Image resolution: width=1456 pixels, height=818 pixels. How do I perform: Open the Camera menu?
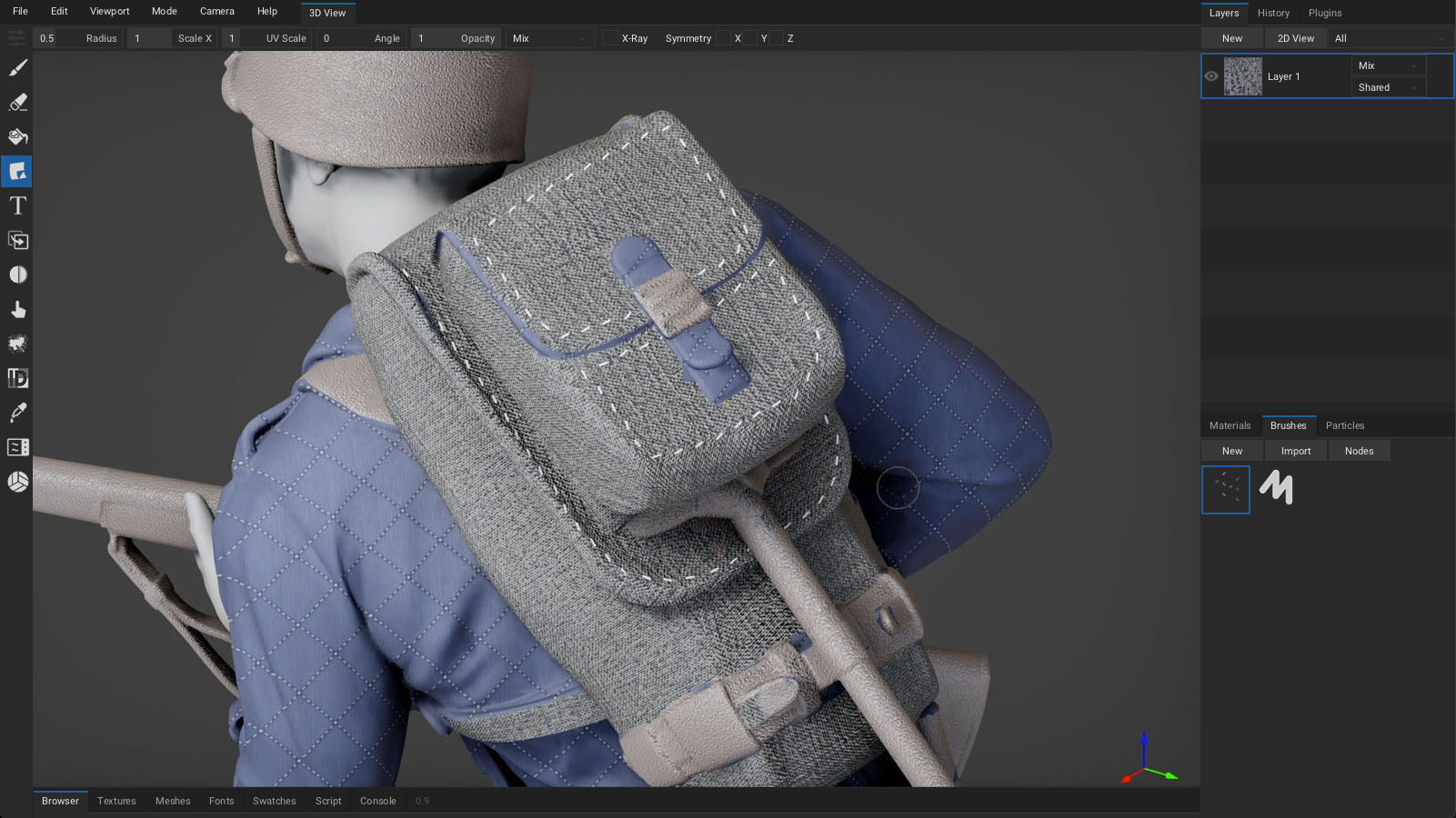(216, 11)
